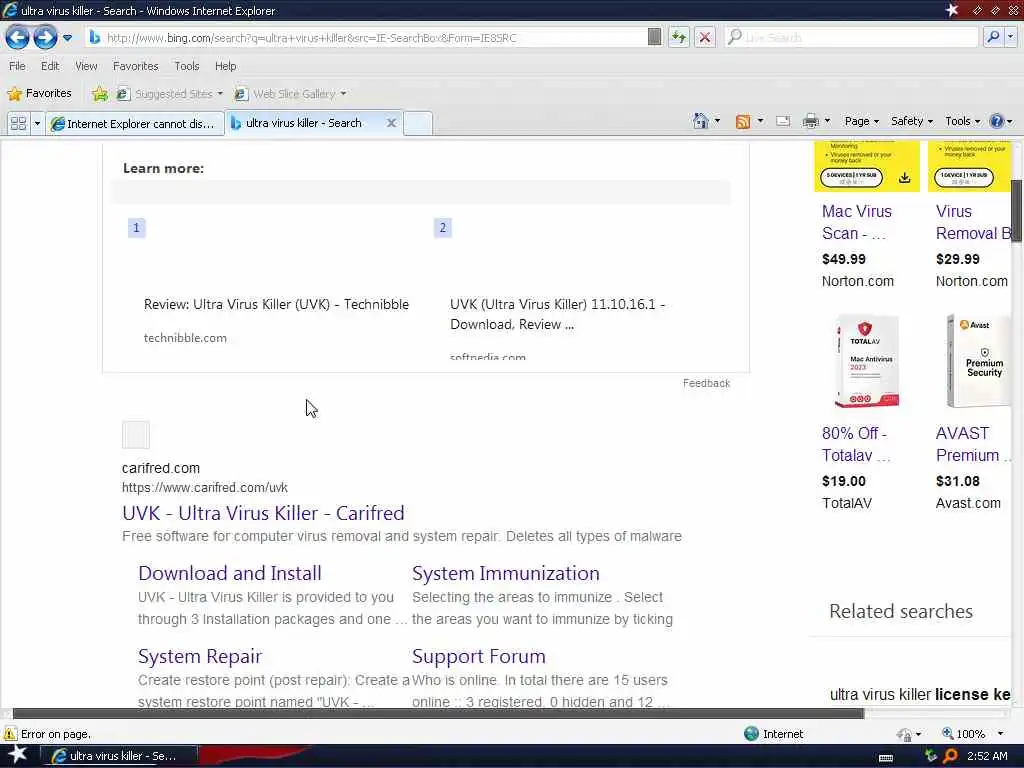Open the Home button dropdown arrow
Viewport: 1024px width, 768px height.
pyautogui.click(x=717, y=121)
